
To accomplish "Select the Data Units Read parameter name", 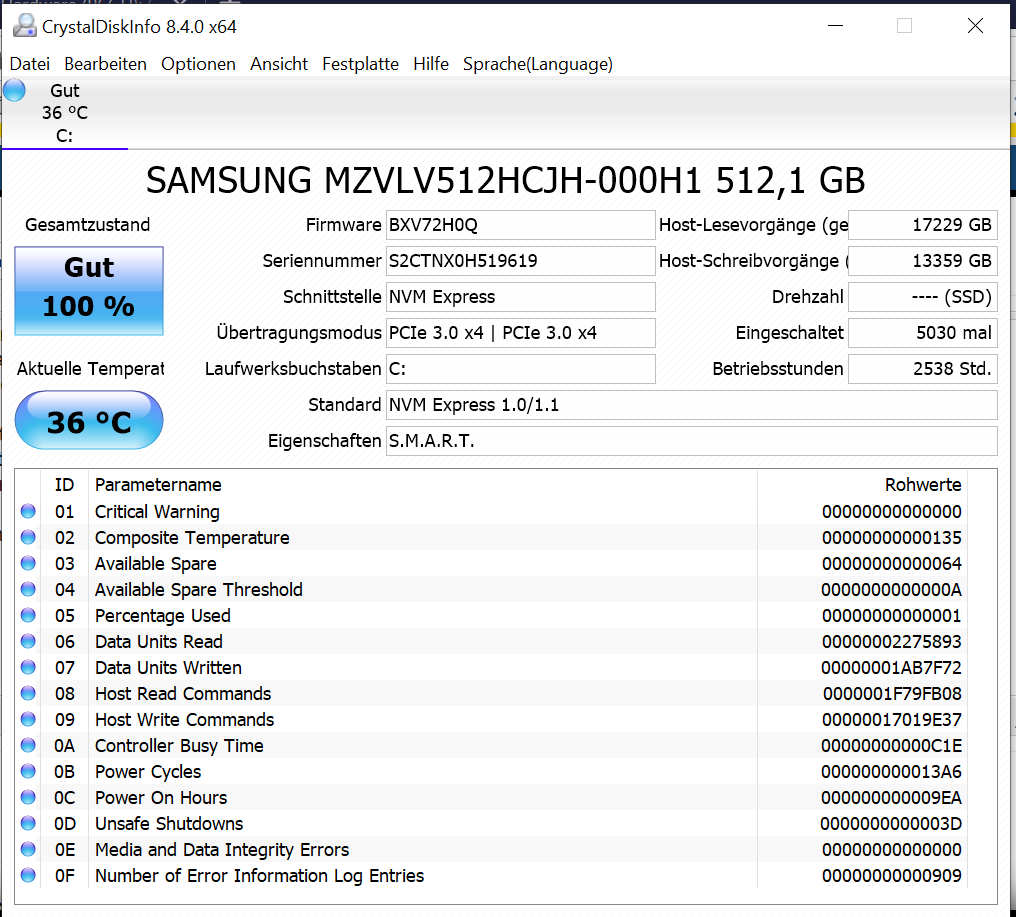I will pyautogui.click(x=159, y=642).
